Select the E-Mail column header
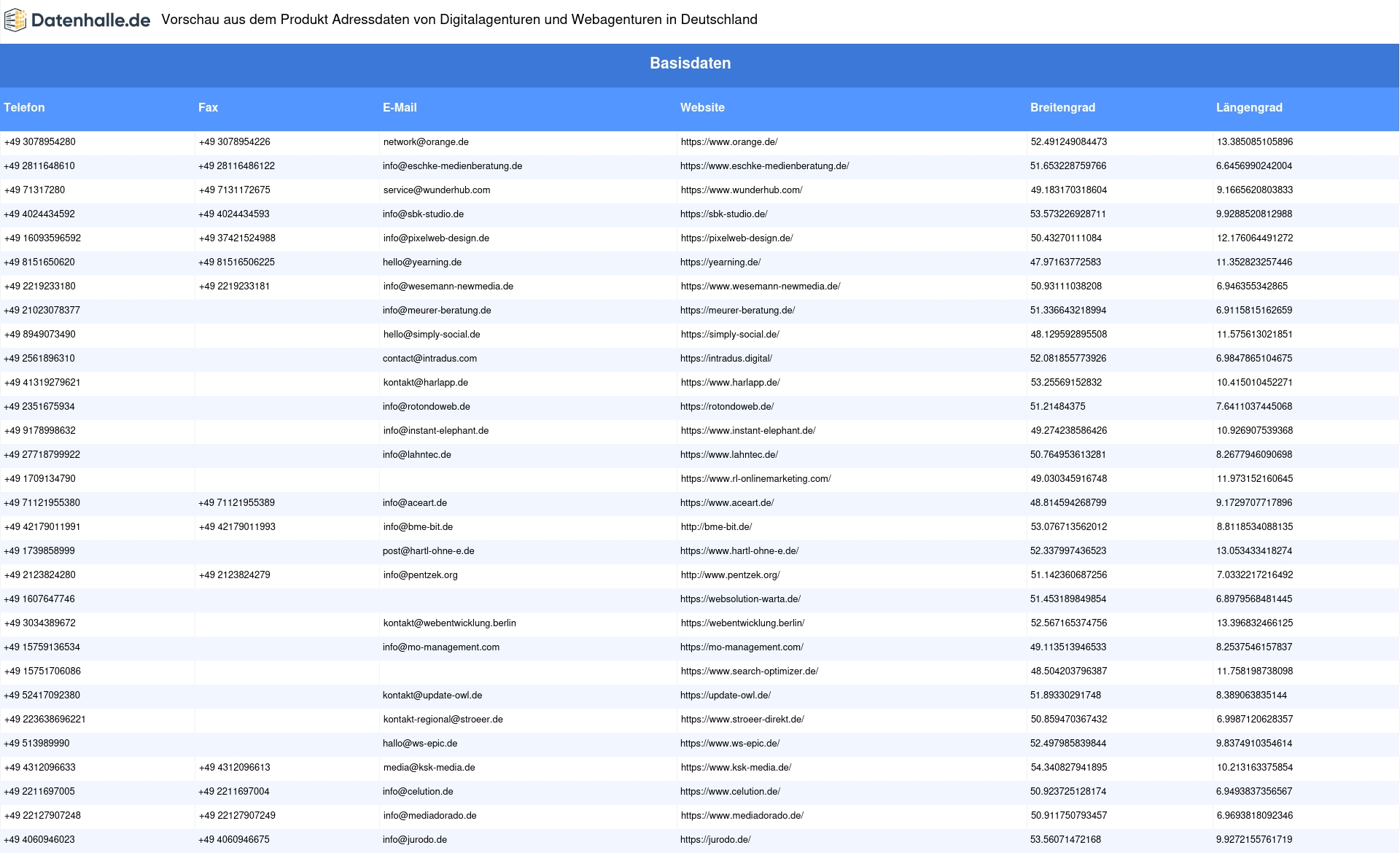The width and height of the screenshot is (1400, 853). click(x=400, y=108)
